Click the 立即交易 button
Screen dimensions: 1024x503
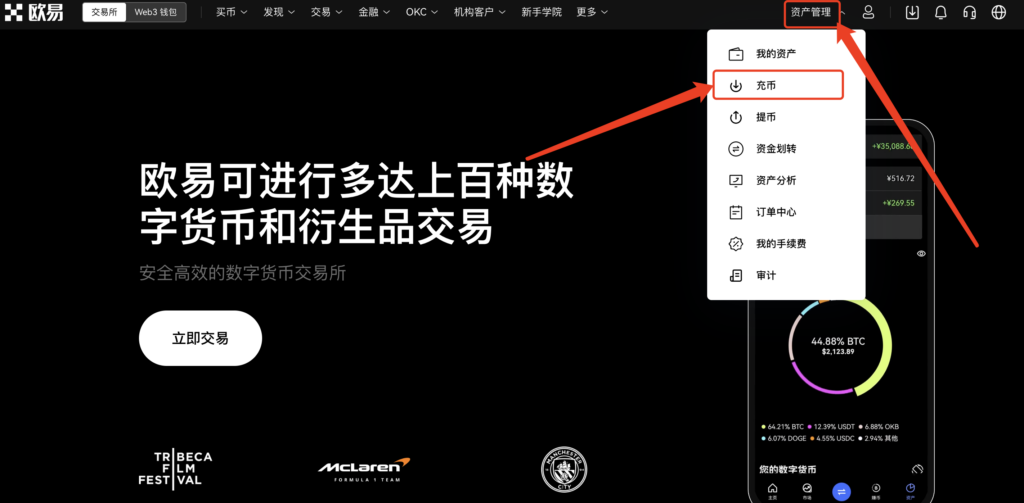point(200,338)
